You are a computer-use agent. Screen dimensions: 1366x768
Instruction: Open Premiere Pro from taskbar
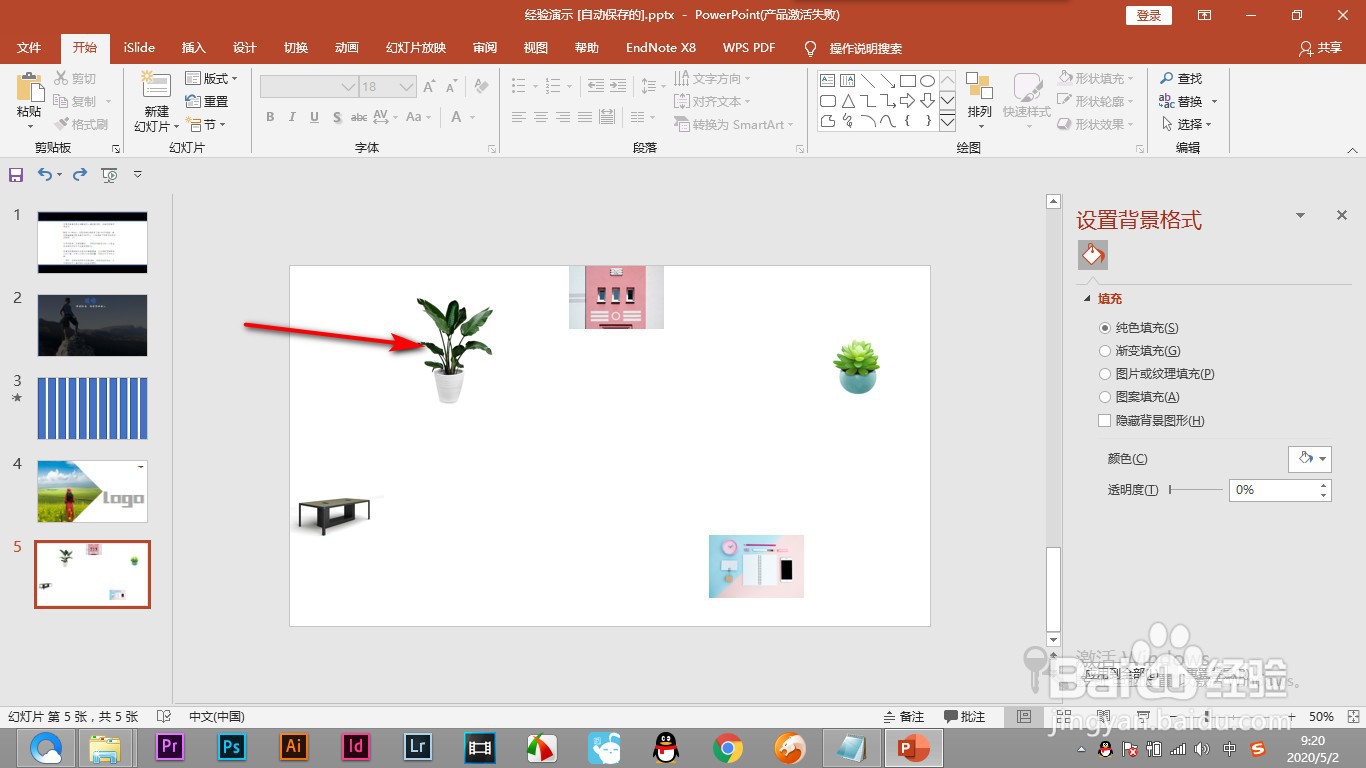[170, 747]
